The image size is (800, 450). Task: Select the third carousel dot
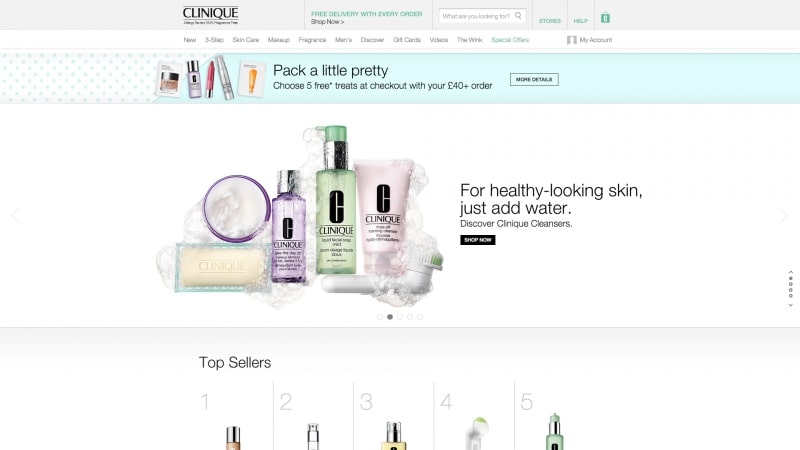coord(400,317)
